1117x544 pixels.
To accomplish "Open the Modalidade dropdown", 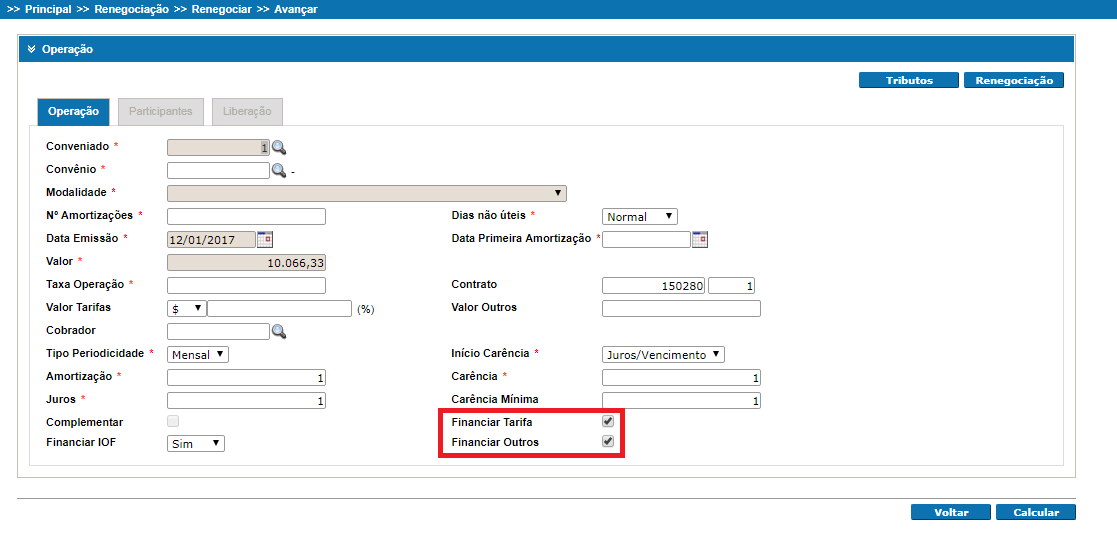I will [x=367, y=194].
